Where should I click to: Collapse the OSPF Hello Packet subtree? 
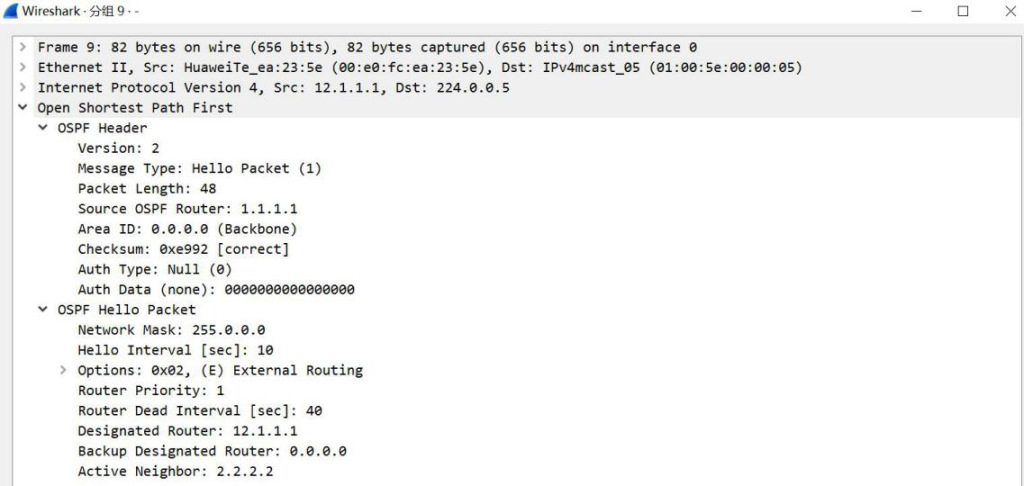pyautogui.click(x=44, y=310)
